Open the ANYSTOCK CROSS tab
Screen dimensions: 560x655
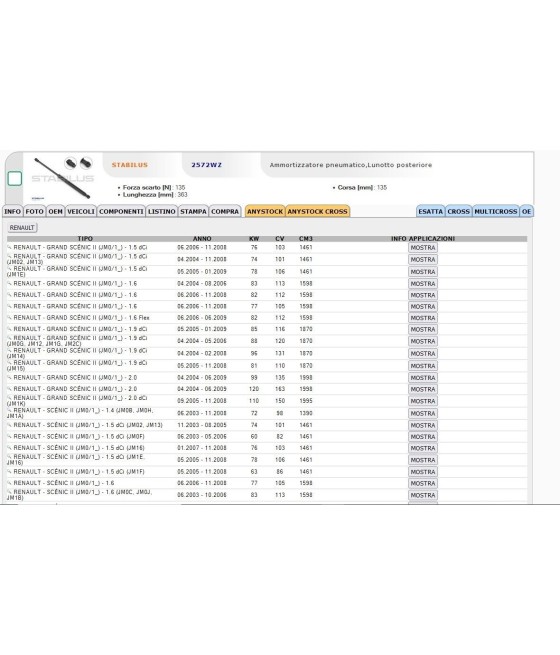pyautogui.click(x=317, y=211)
